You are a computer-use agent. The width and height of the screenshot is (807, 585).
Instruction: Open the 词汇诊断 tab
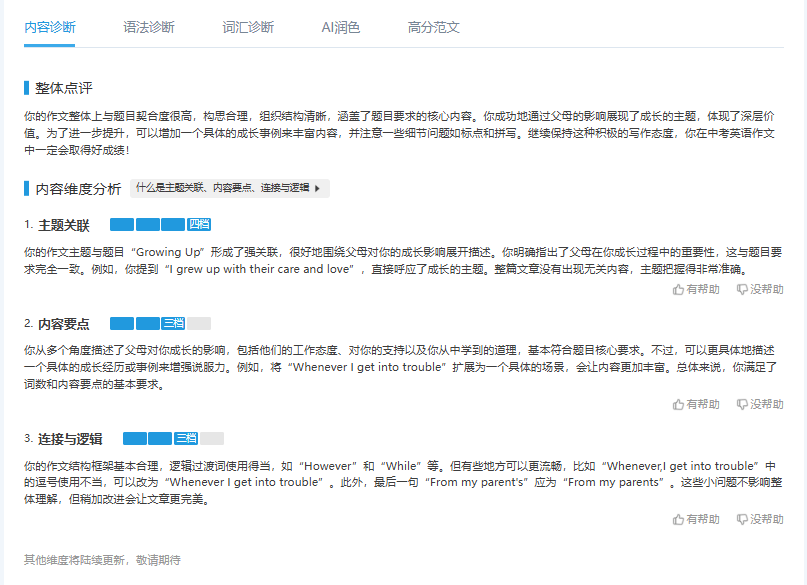tap(247, 27)
